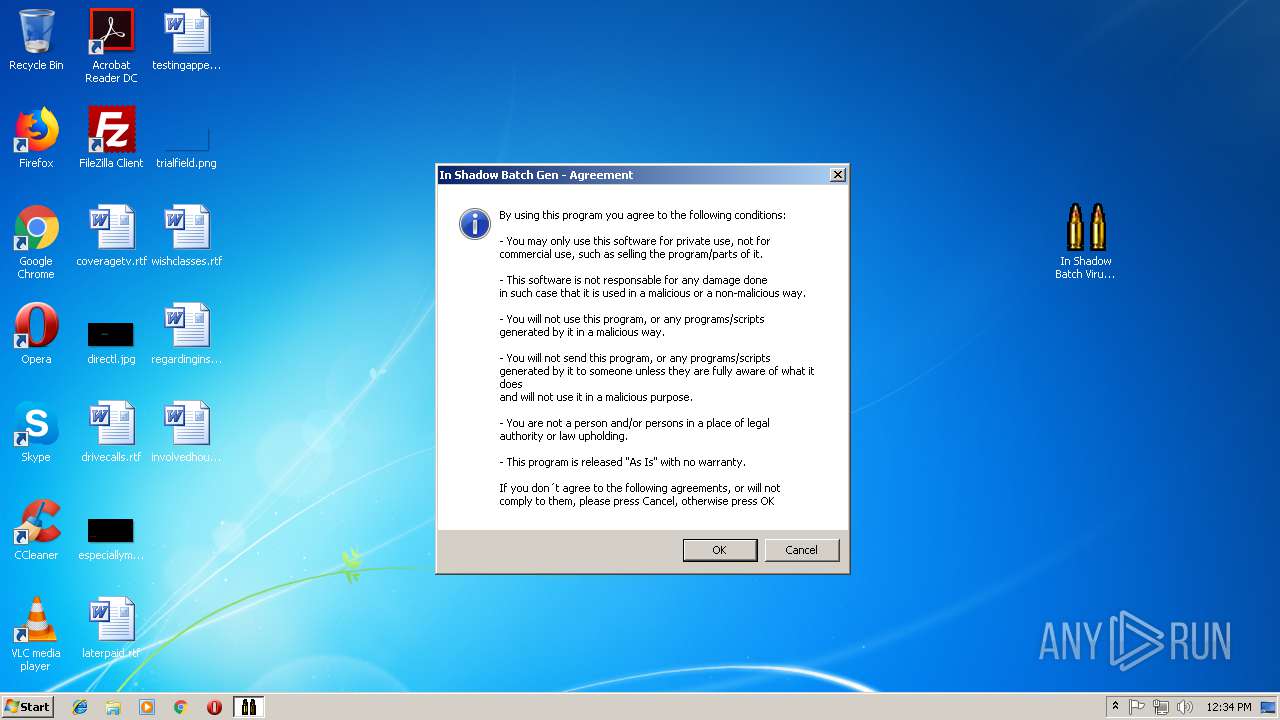Click the Show desktop button
The width and height of the screenshot is (1280, 720).
pos(1270,707)
